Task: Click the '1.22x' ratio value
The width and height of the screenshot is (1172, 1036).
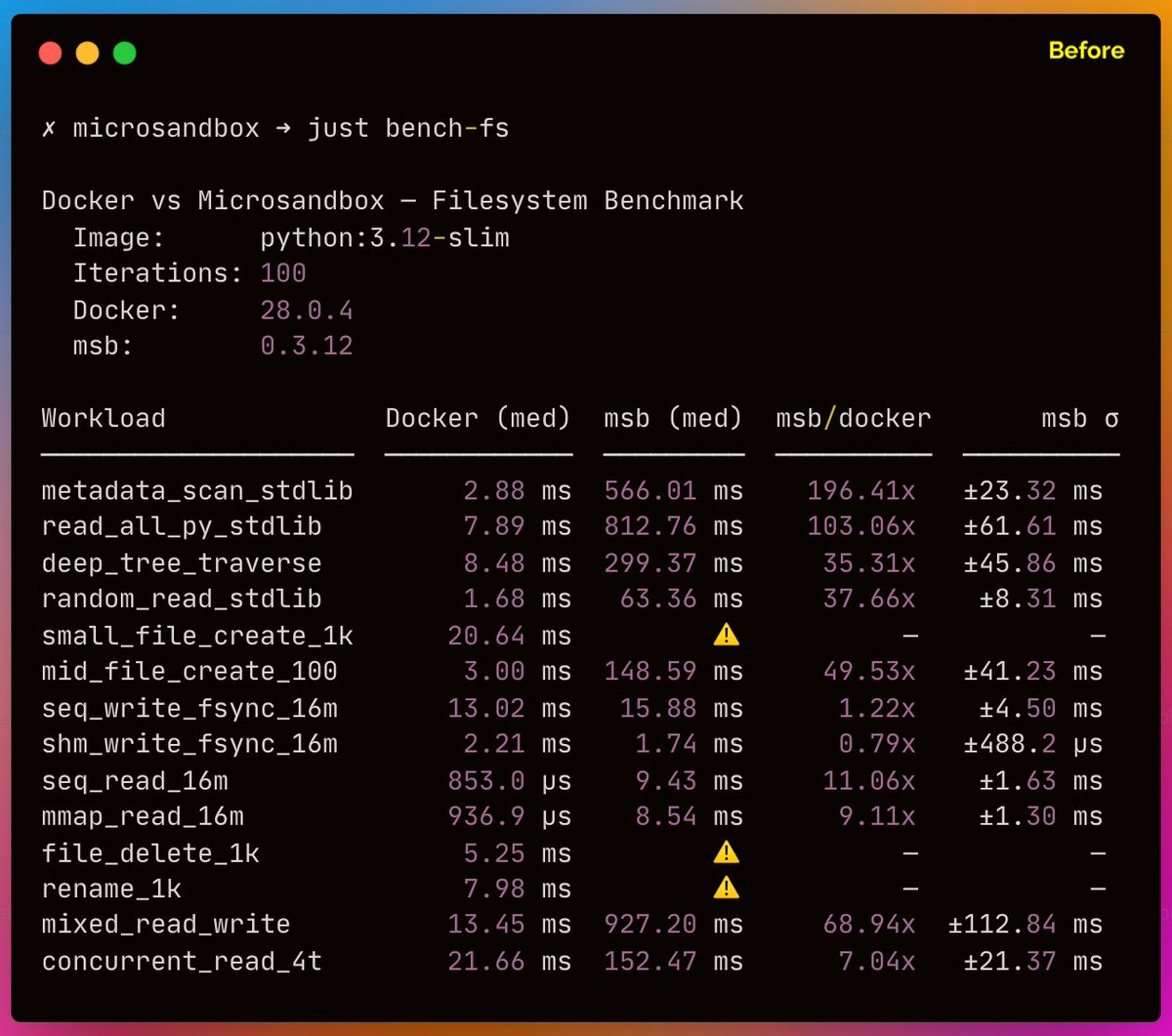Action: (x=877, y=708)
